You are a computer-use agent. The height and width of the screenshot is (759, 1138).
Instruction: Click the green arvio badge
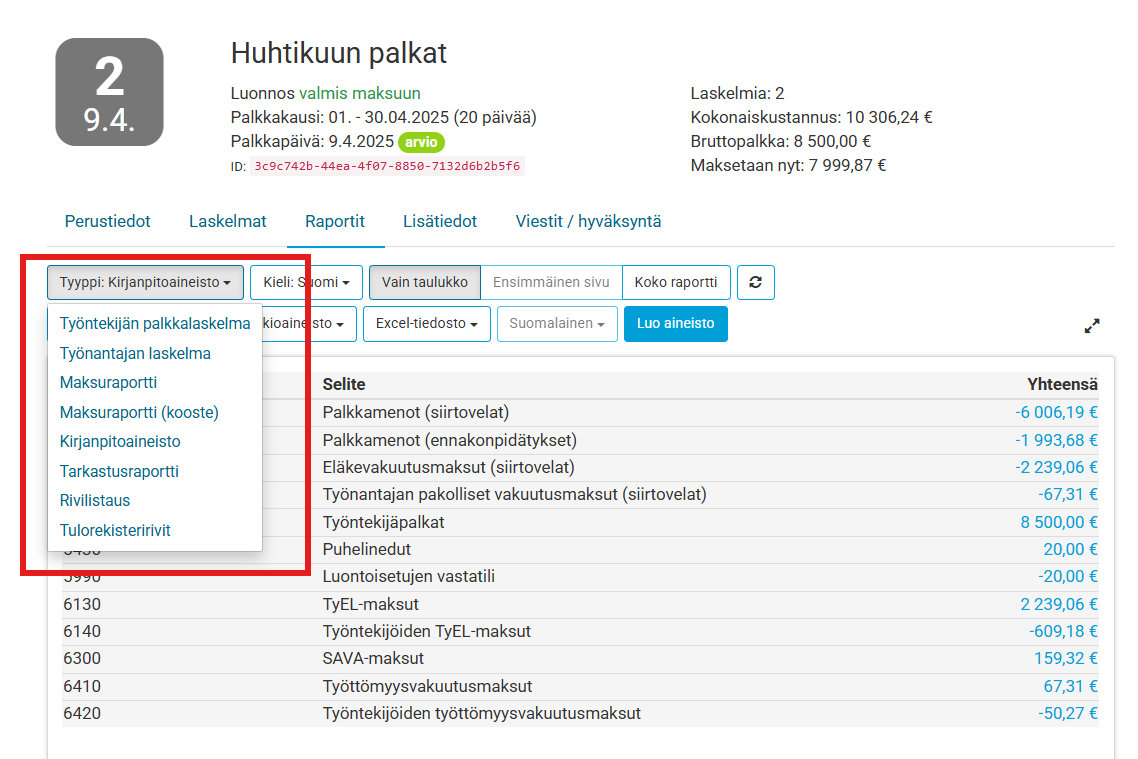(x=421, y=142)
